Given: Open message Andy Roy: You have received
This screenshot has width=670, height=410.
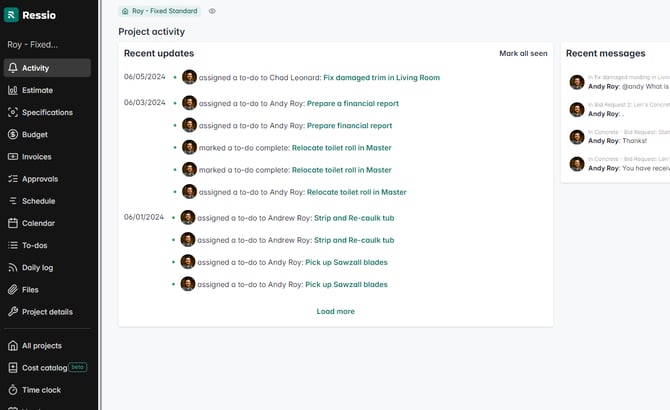Looking at the screenshot, I should [629, 168].
